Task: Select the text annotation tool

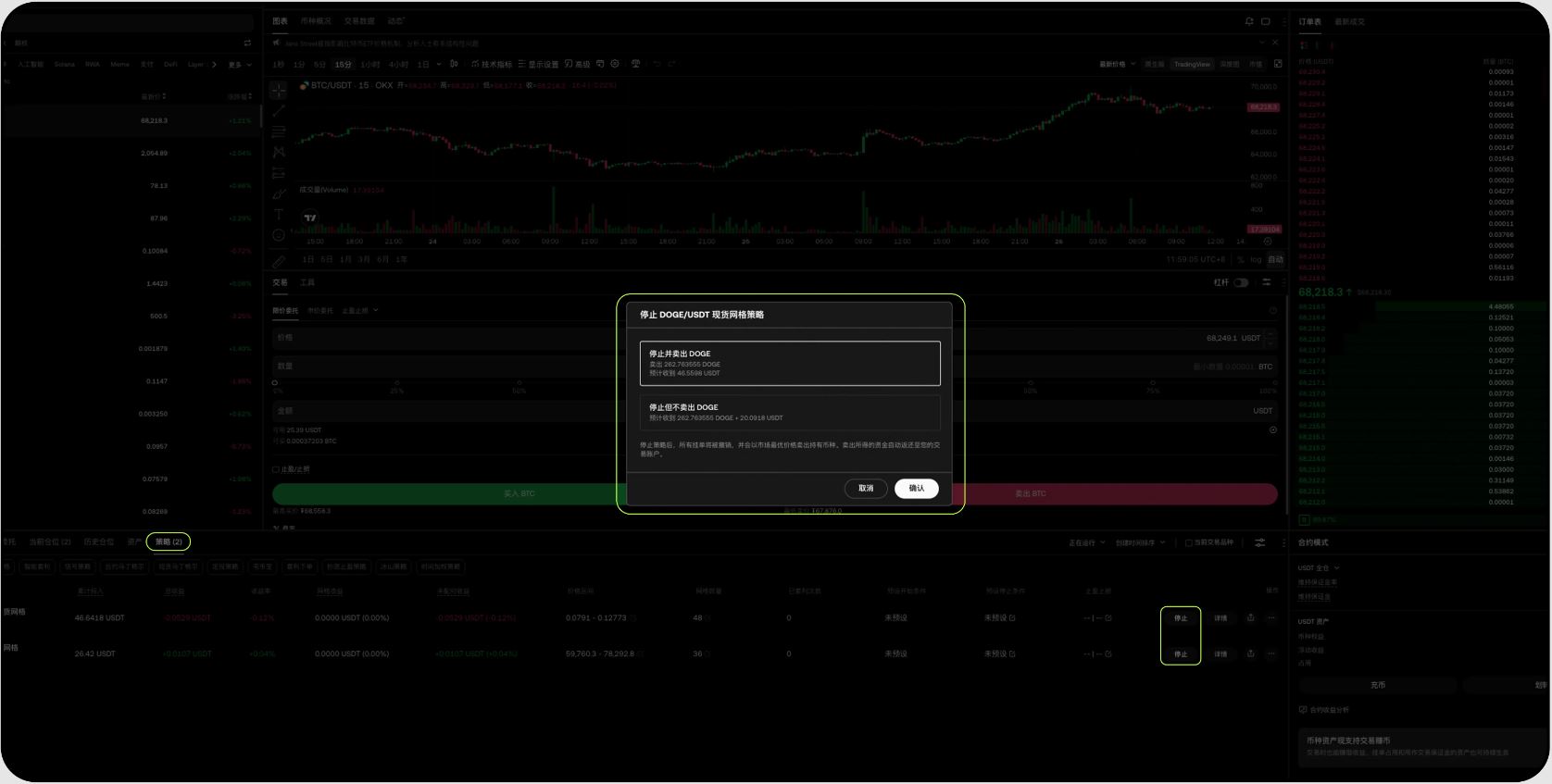Action: pyautogui.click(x=278, y=214)
